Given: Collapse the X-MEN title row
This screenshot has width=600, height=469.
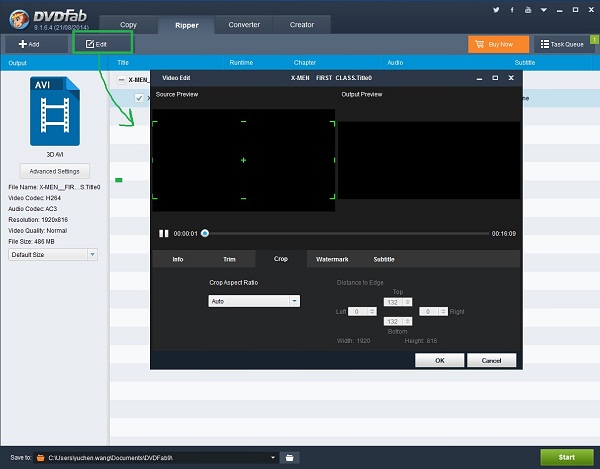Looking at the screenshot, I should tap(121, 80).
